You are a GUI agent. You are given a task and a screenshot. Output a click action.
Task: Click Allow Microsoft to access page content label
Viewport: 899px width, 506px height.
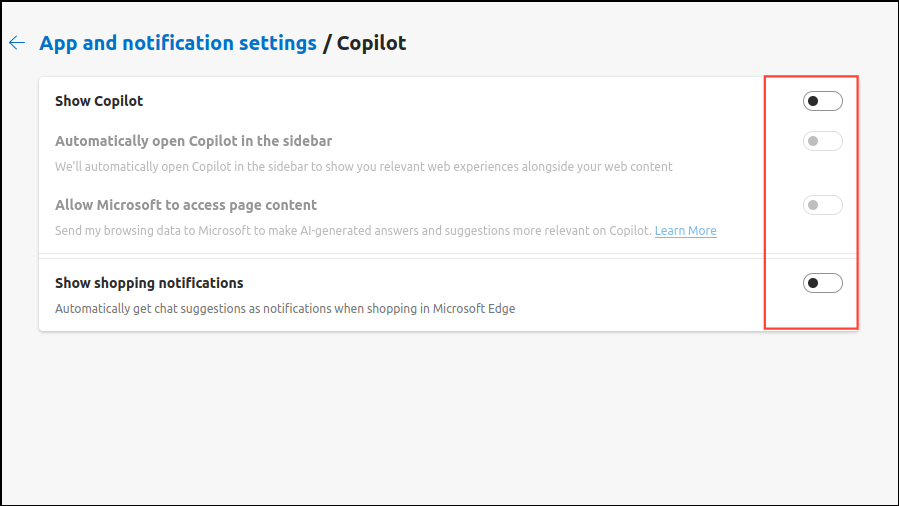[186, 205]
